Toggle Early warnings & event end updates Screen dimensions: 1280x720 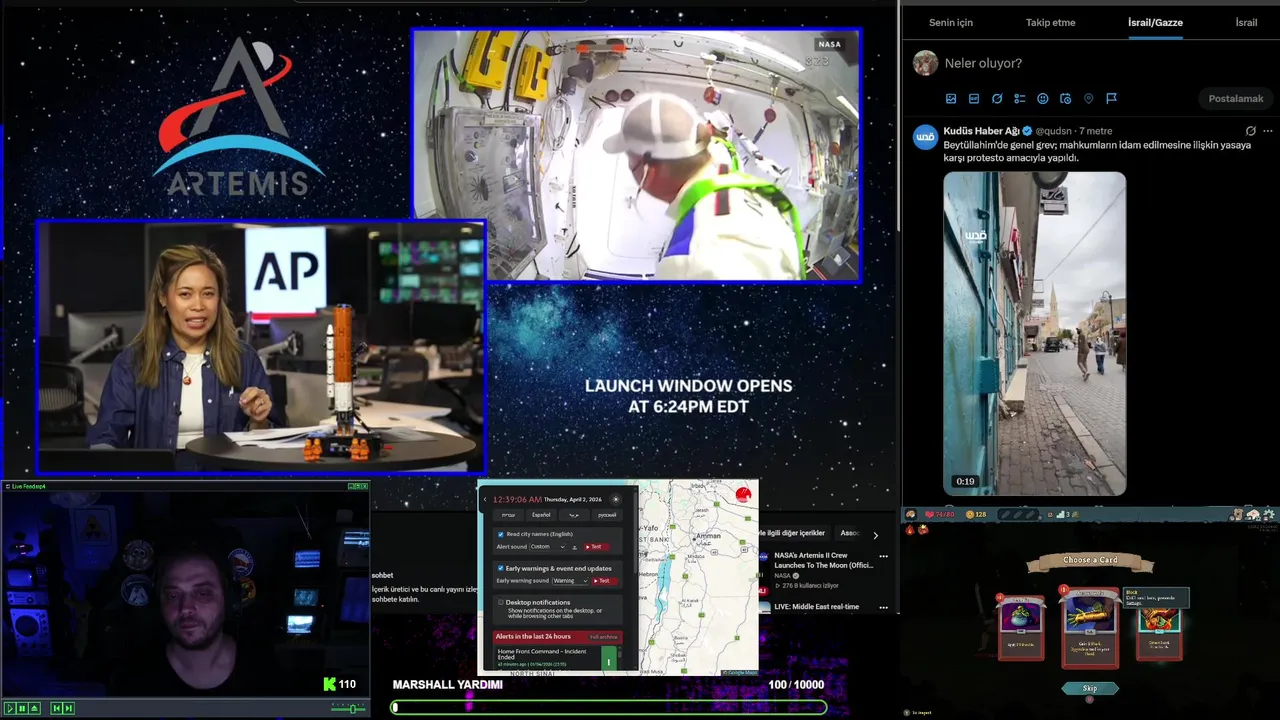pos(501,568)
